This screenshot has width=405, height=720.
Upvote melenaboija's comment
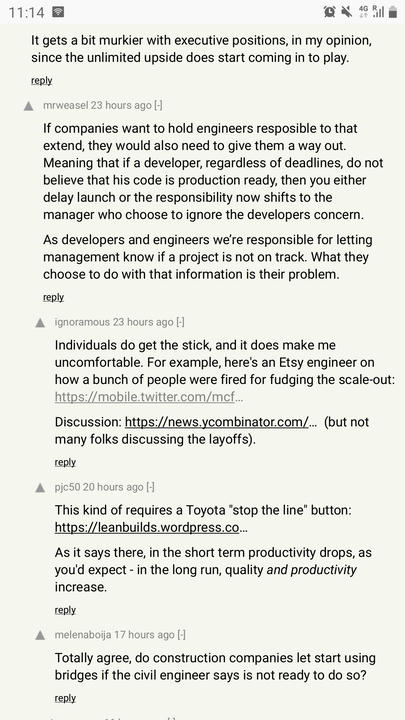point(40,636)
